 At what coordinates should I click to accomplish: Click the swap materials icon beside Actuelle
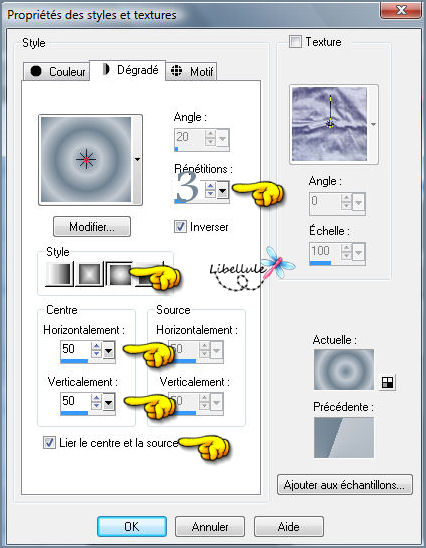387,382
